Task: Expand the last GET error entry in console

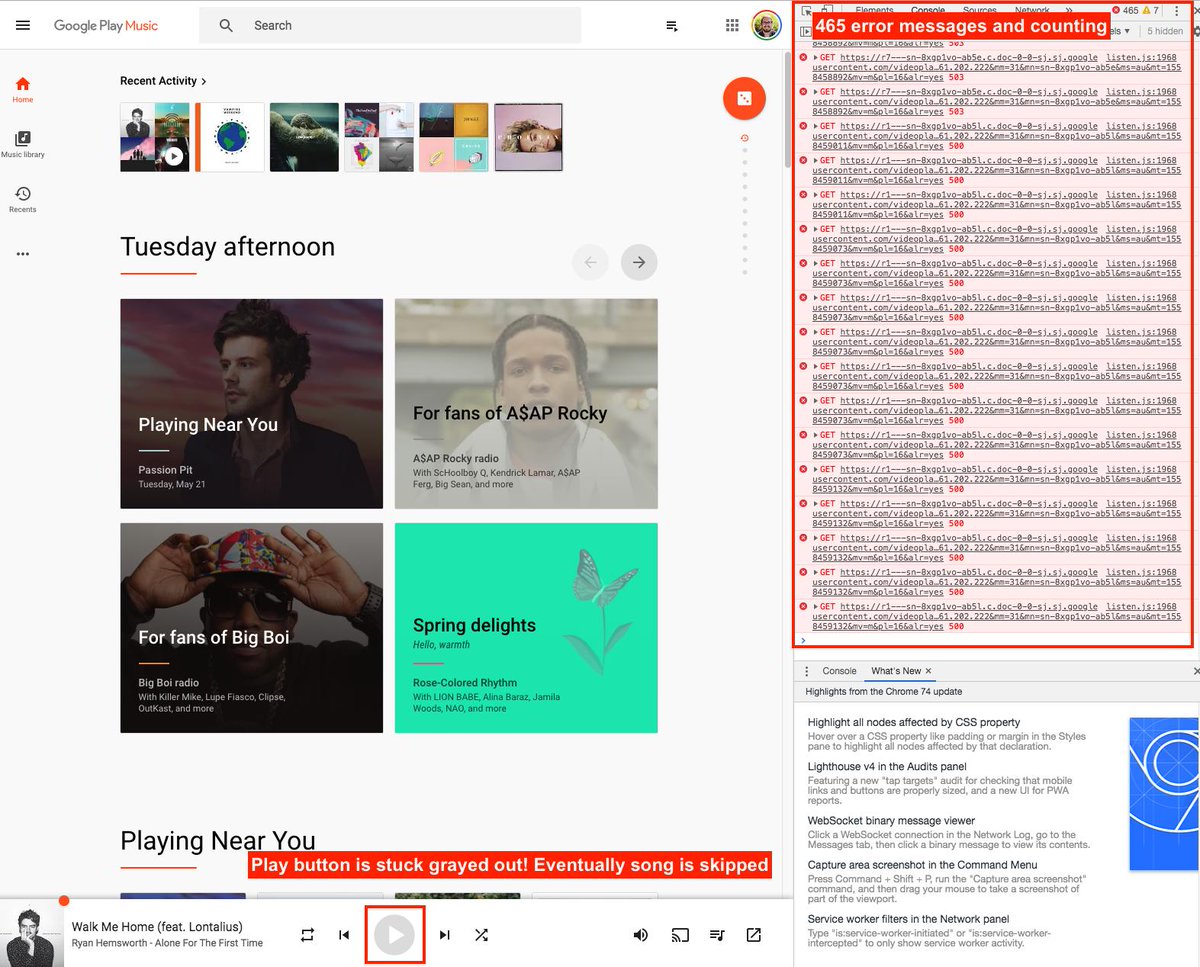Action: [x=816, y=607]
